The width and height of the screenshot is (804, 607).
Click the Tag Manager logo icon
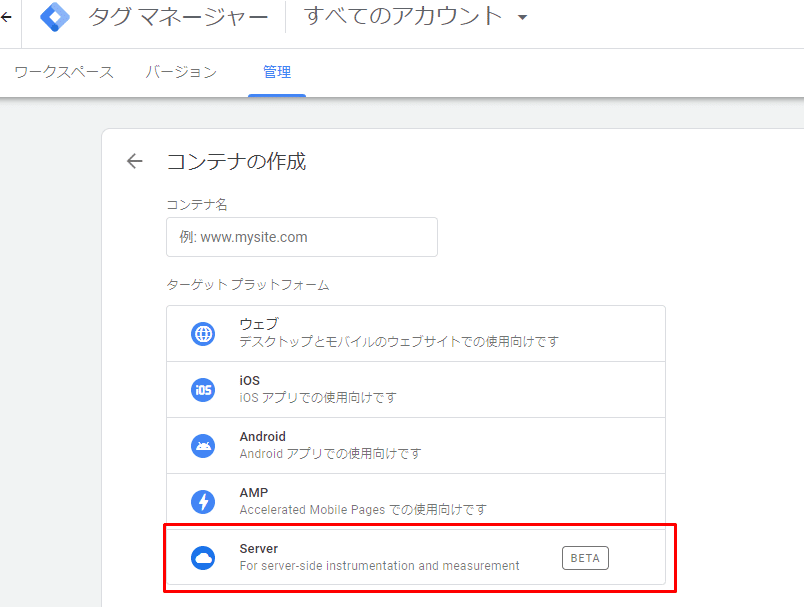pyautogui.click(x=55, y=17)
